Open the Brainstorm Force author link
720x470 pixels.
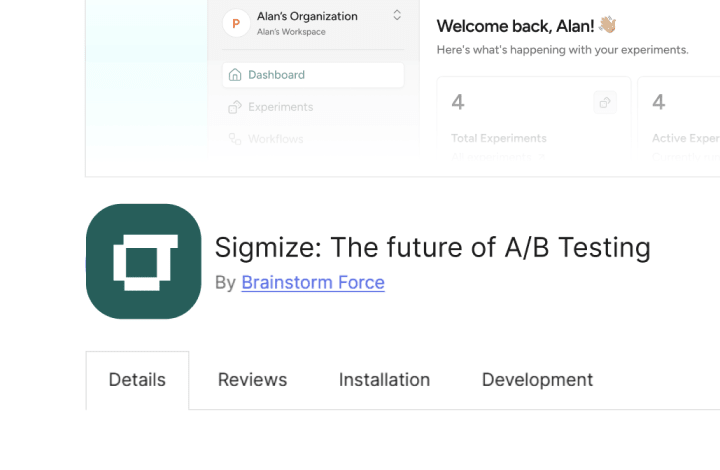point(313,282)
